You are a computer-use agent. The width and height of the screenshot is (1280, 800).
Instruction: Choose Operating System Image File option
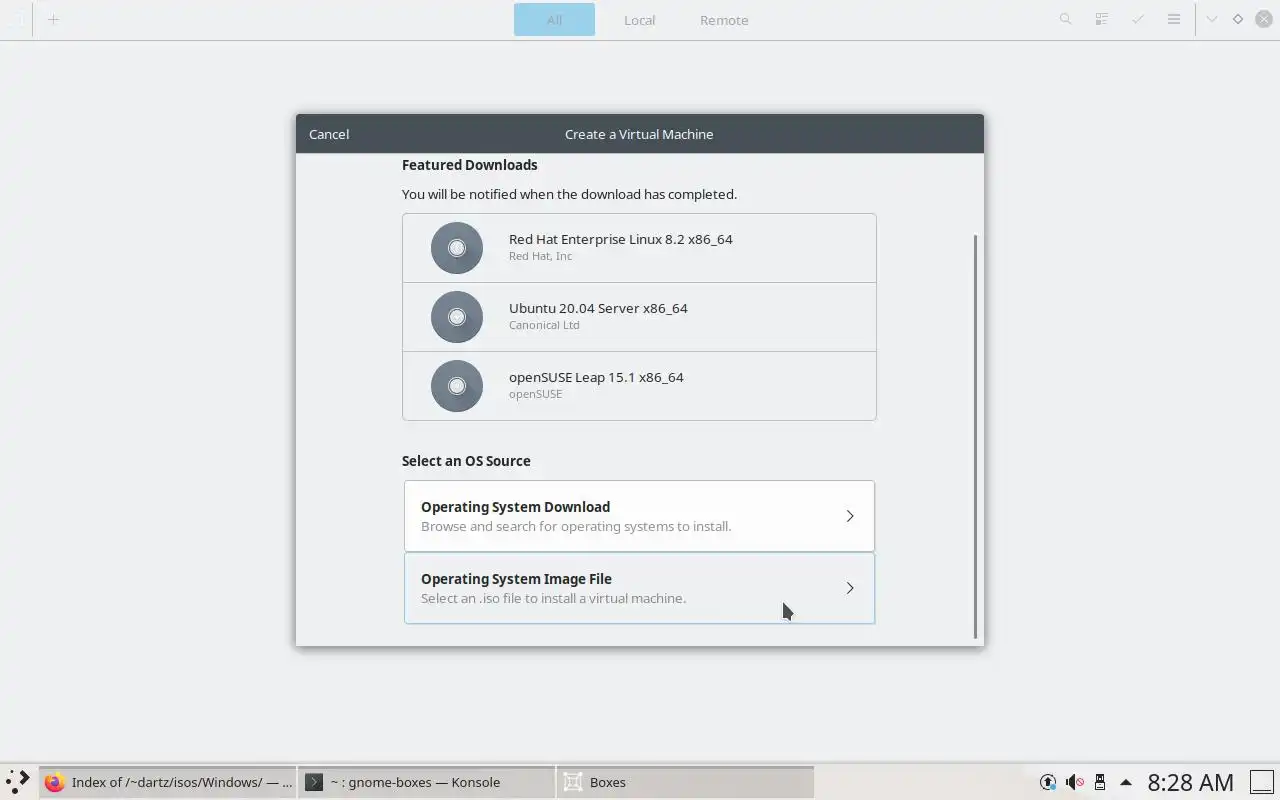(x=639, y=588)
